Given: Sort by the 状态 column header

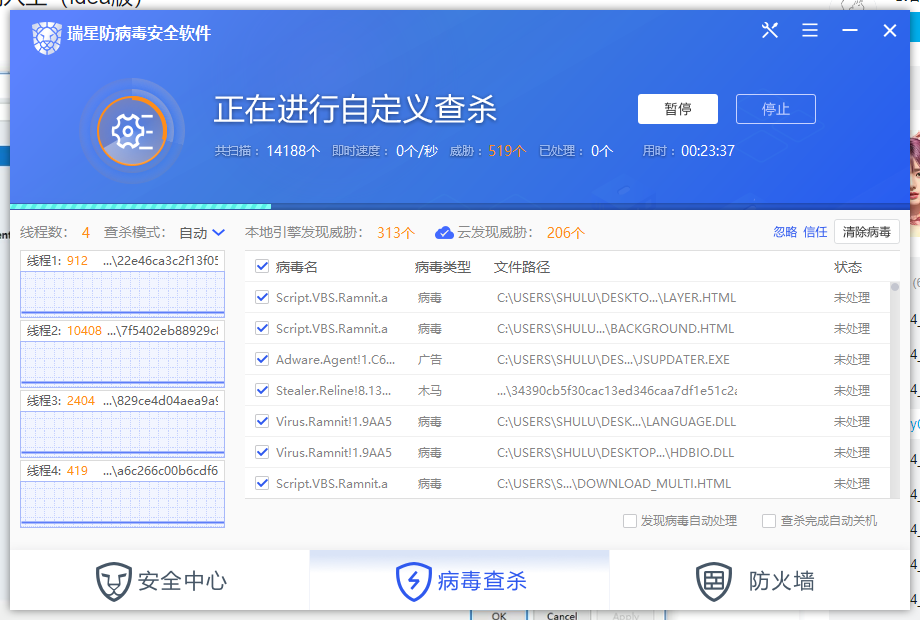Looking at the screenshot, I should coord(848,267).
